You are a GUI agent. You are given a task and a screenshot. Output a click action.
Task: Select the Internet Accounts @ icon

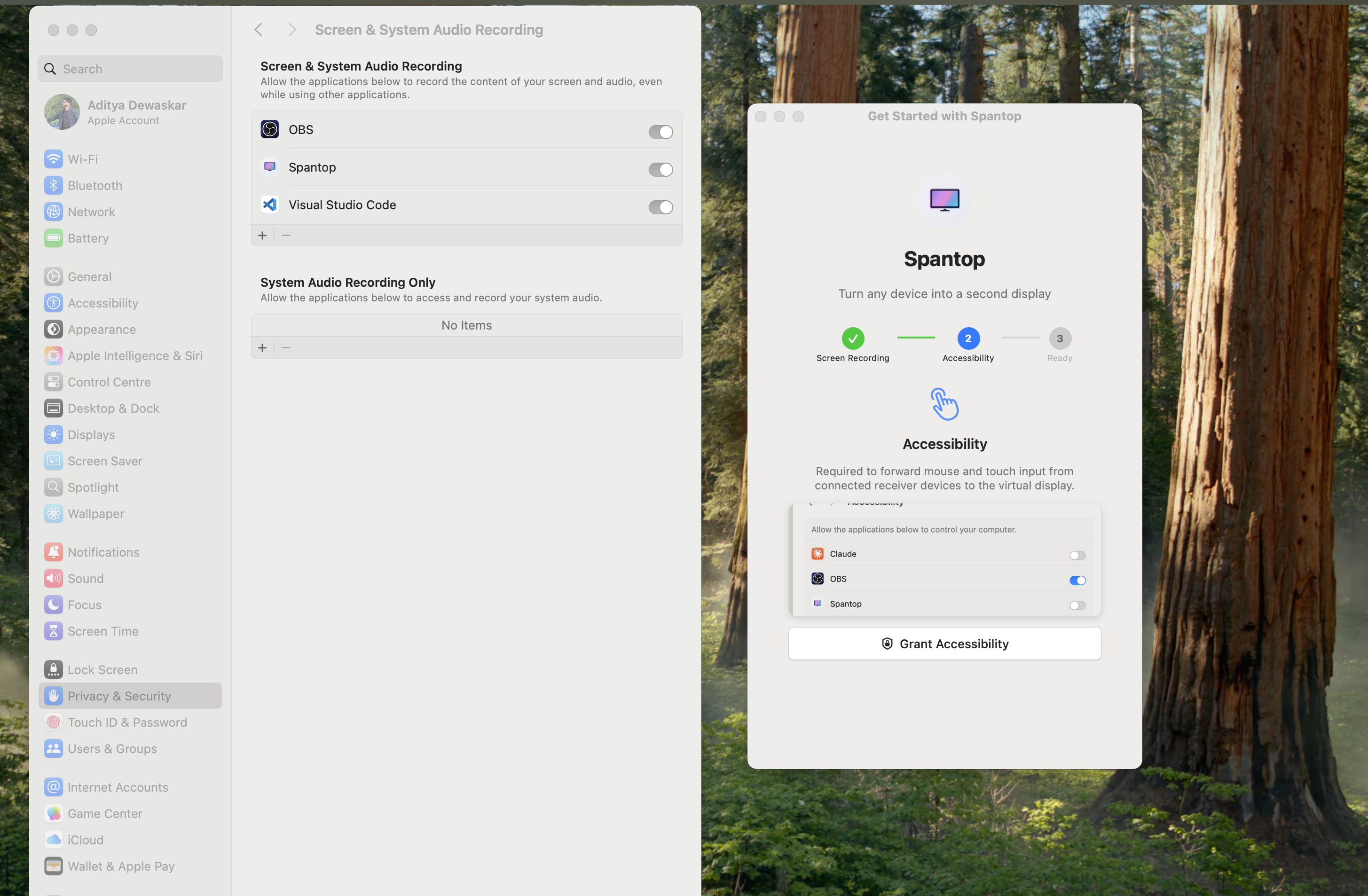pos(54,787)
